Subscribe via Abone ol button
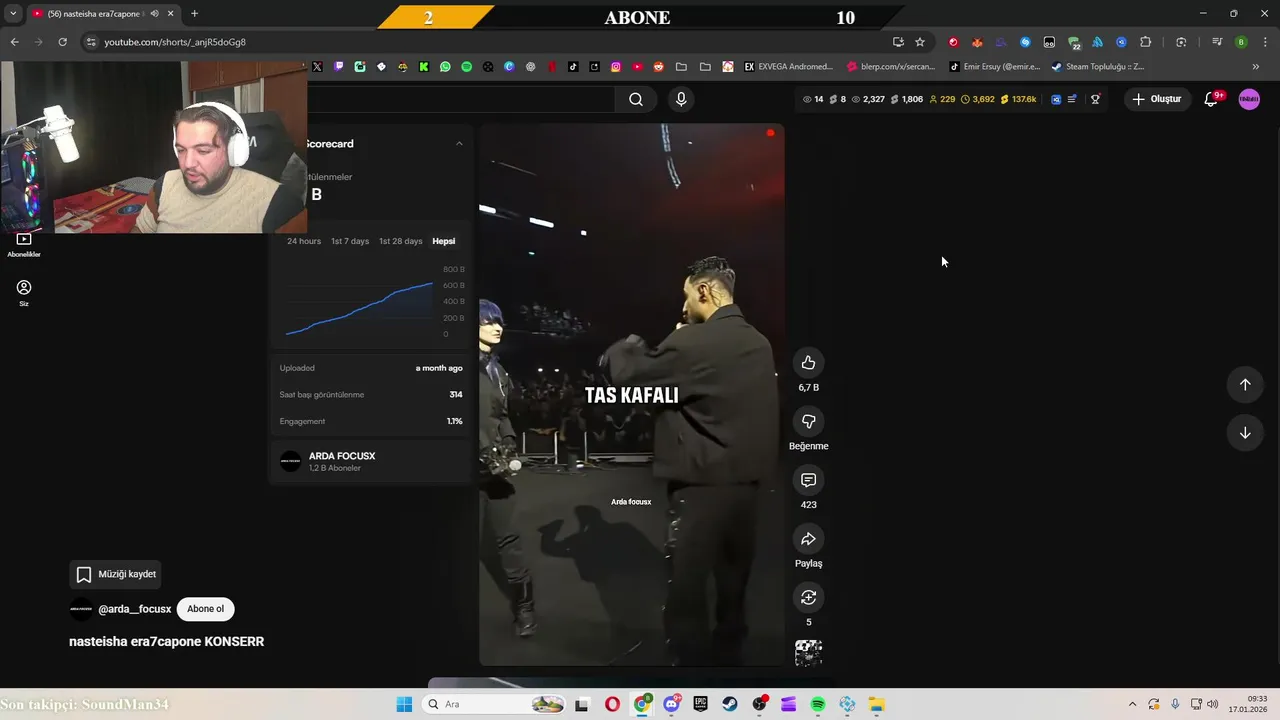 tap(205, 609)
